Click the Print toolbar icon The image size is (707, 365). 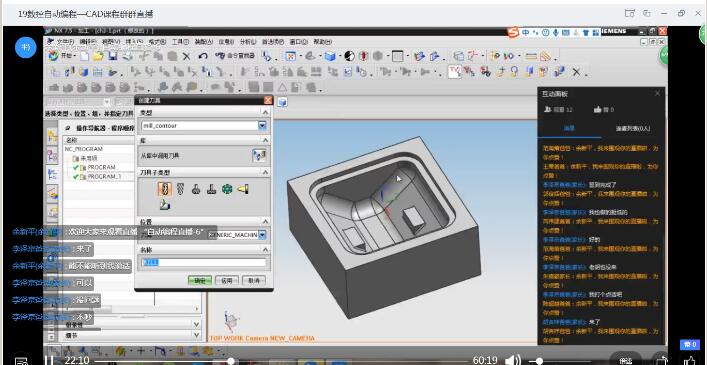pos(128,56)
